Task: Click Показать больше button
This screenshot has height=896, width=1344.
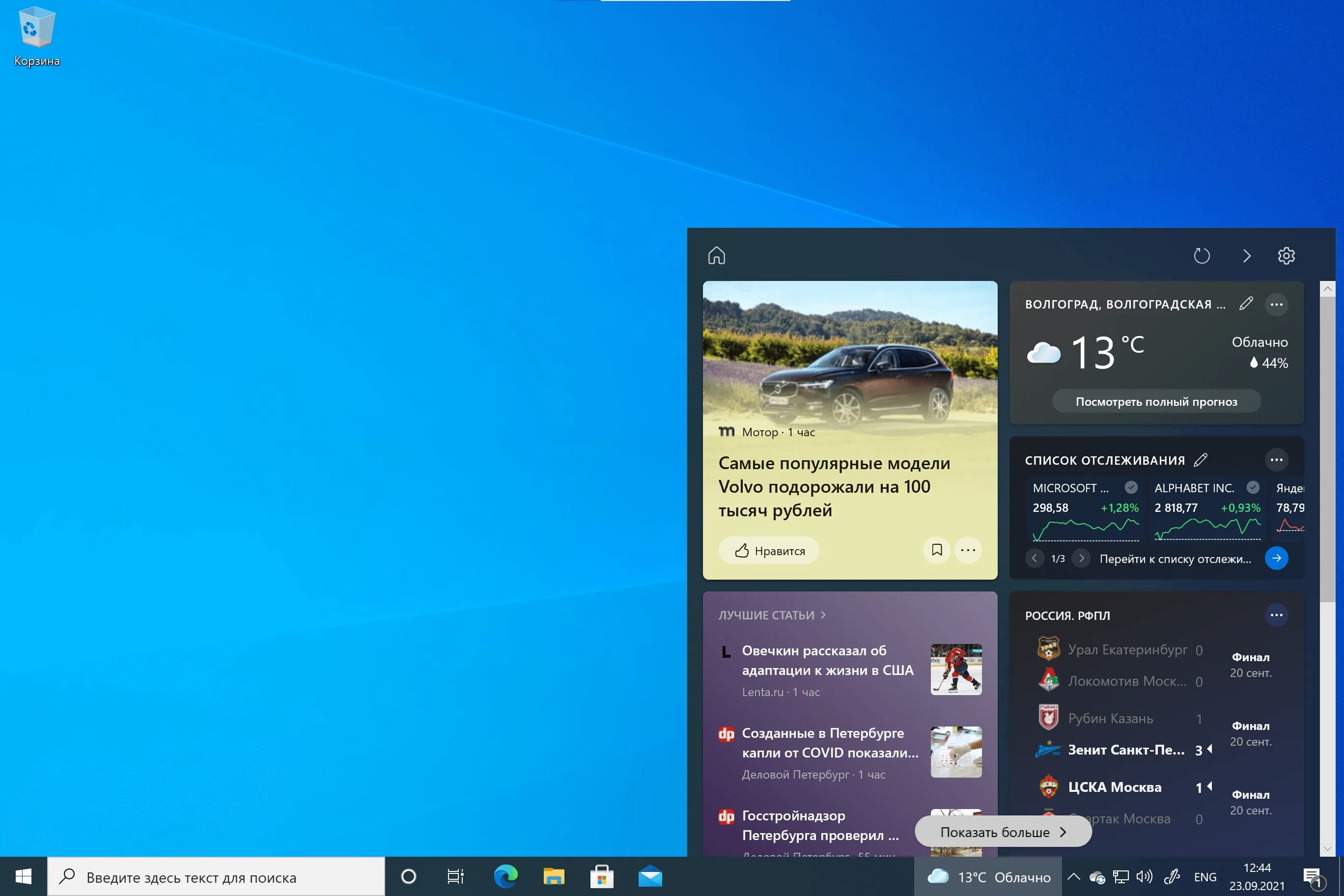Action: pyautogui.click(x=1004, y=832)
